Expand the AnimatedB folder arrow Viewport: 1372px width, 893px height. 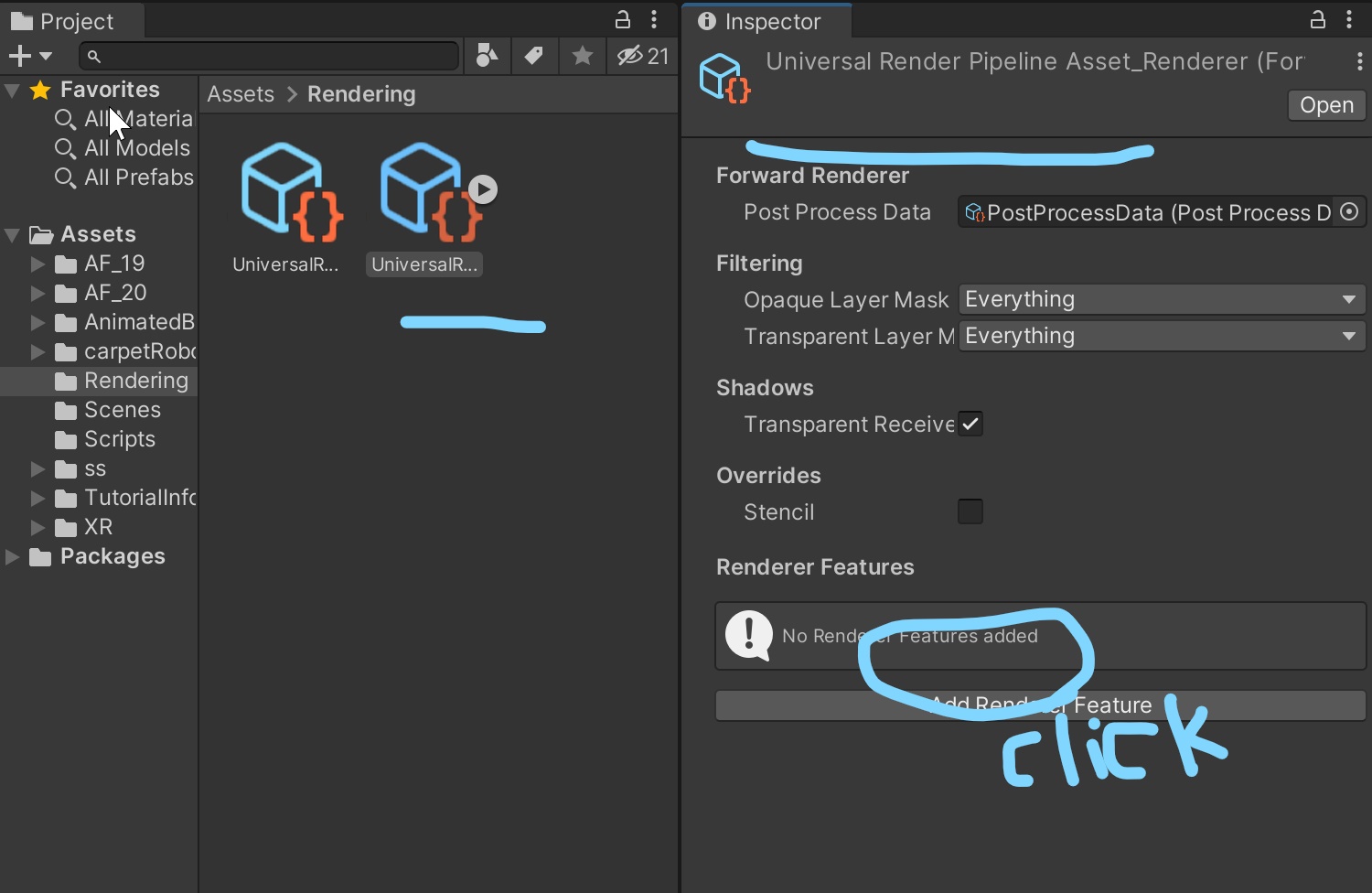coord(38,323)
